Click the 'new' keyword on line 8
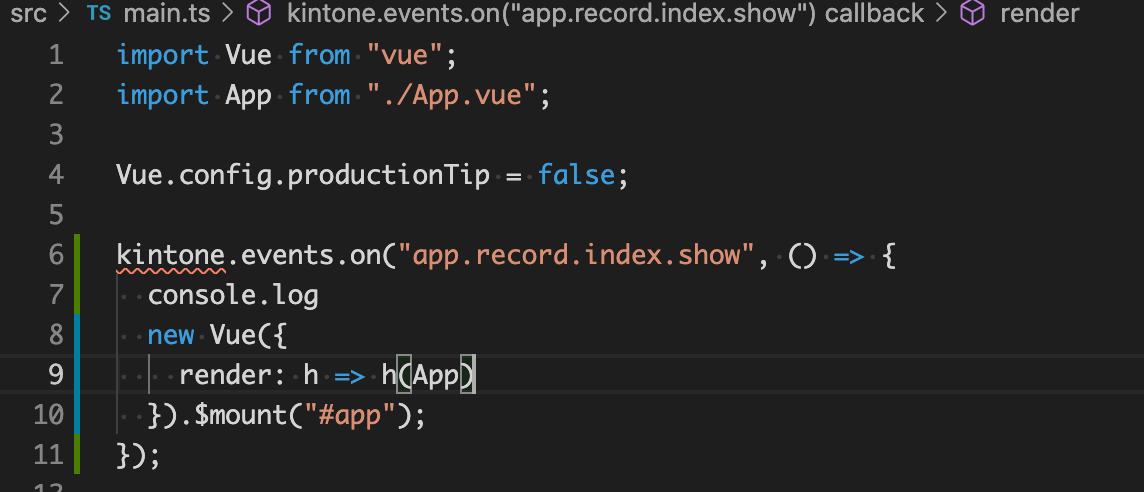 (x=171, y=335)
